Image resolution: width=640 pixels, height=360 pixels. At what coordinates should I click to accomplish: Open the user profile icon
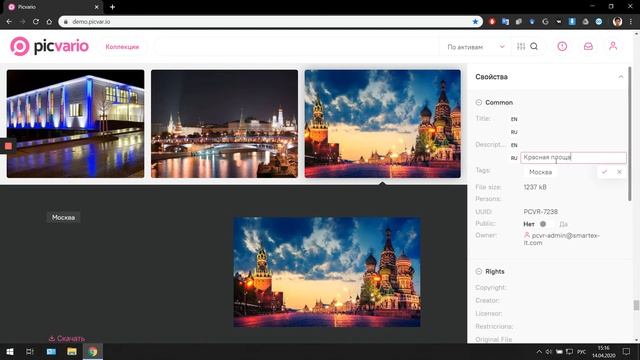tap(613, 46)
